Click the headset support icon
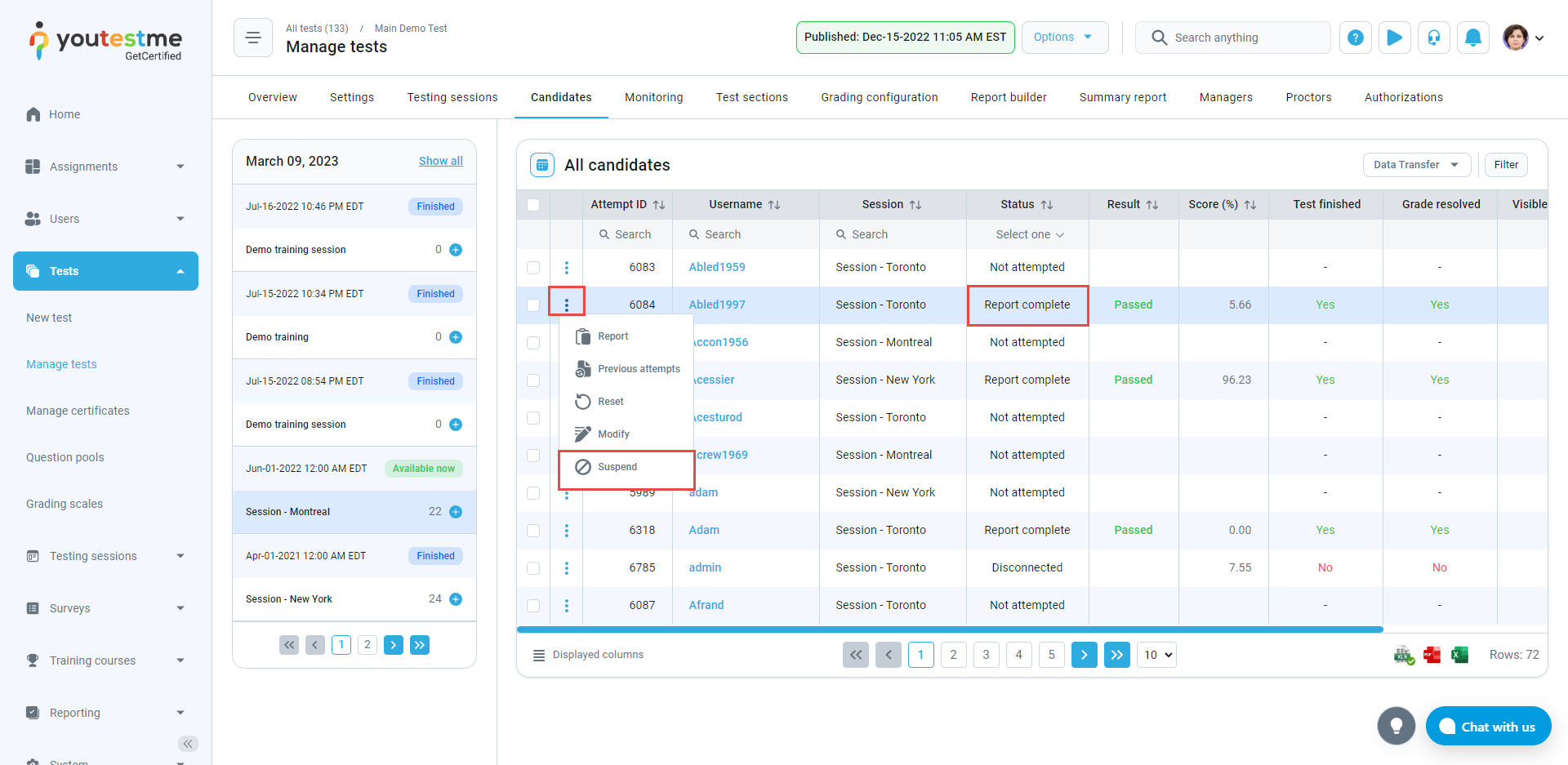 tap(1433, 38)
